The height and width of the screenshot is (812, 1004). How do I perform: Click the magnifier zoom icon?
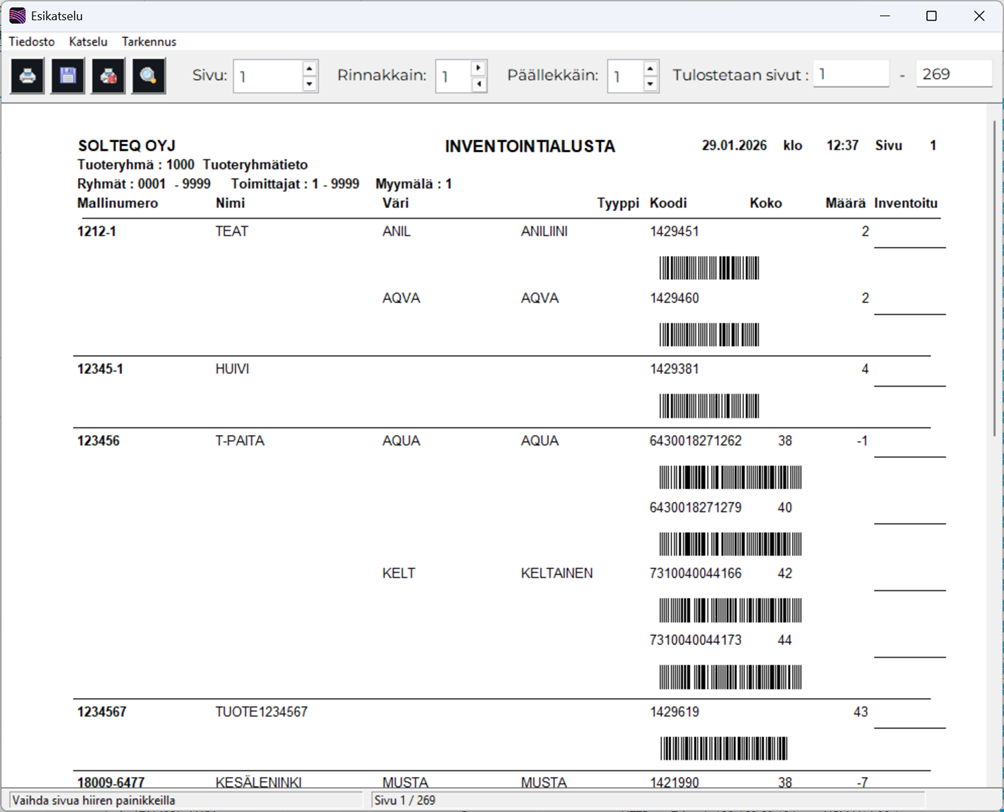148,76
